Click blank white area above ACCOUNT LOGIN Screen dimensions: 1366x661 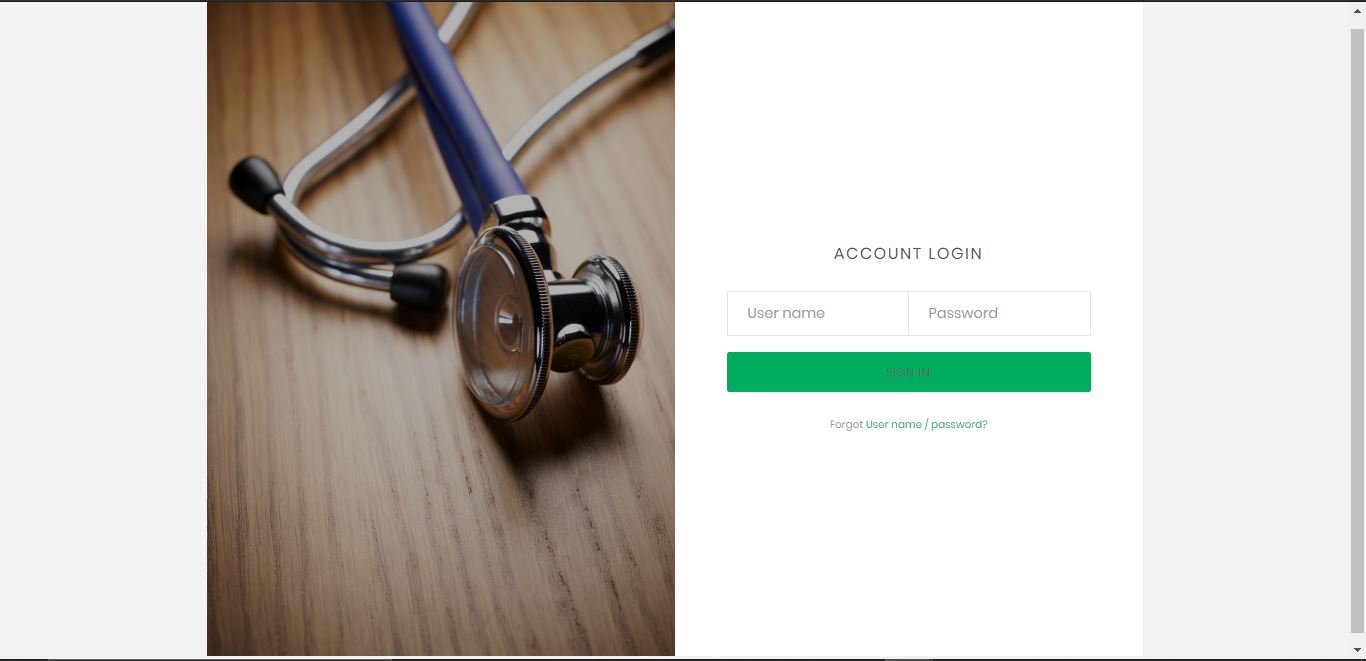(908, 120)
